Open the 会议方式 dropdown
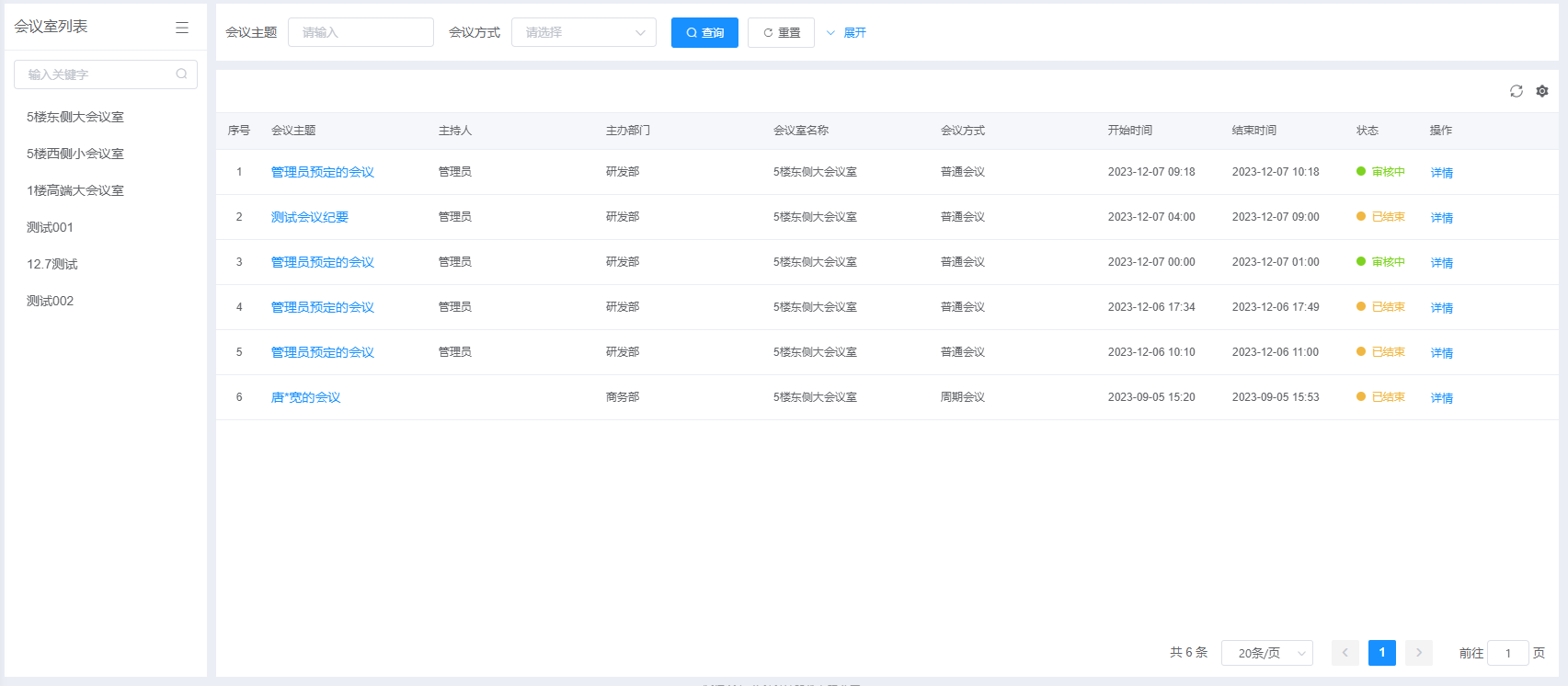 583,32
